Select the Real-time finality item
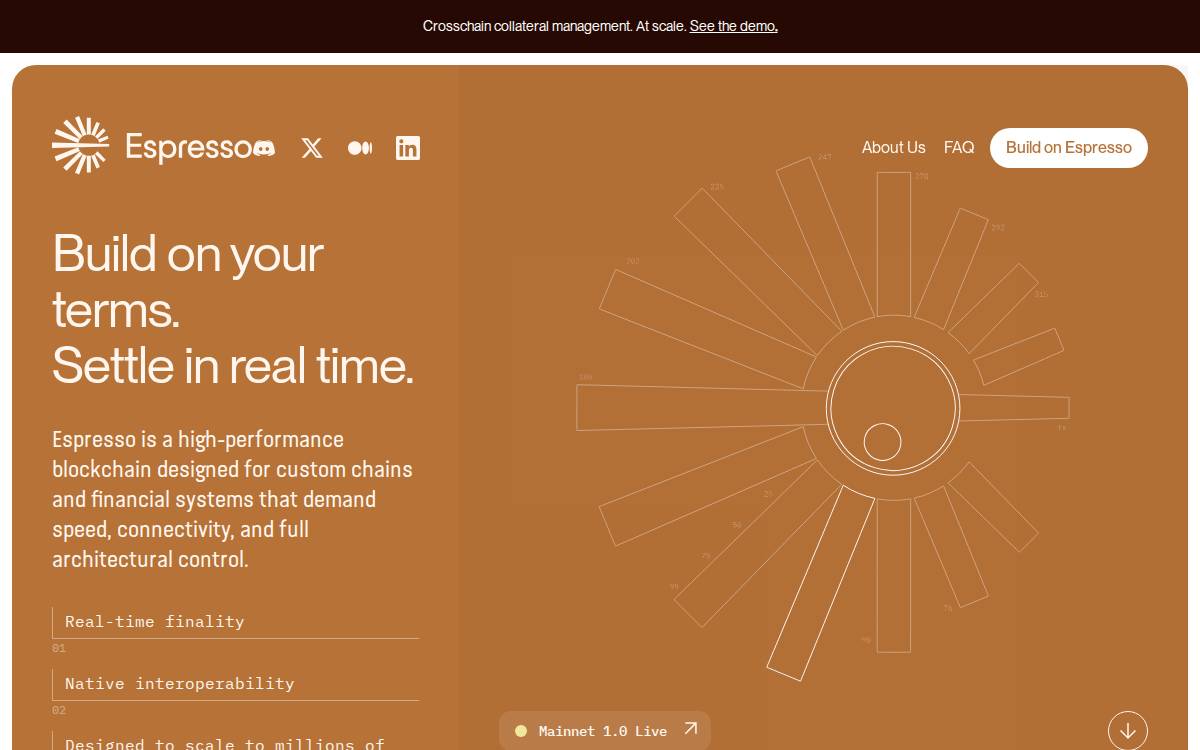This screenshot has height=750, width=1200. (236, 622)
